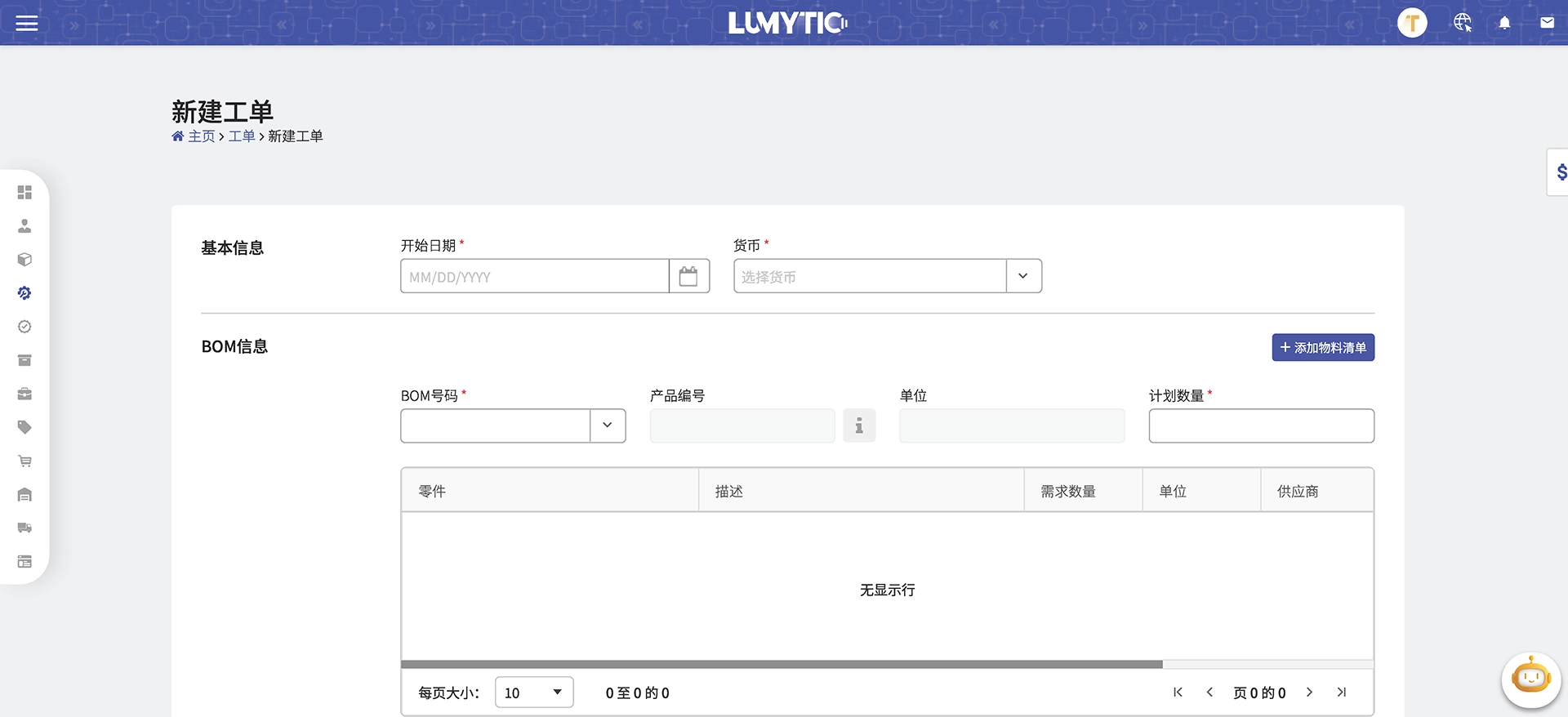The width and height of the screenshot is (1568, 717).
Task: Click the delivery truck sidebar icon
Action: pyautogui.click(x=24, y=528)
